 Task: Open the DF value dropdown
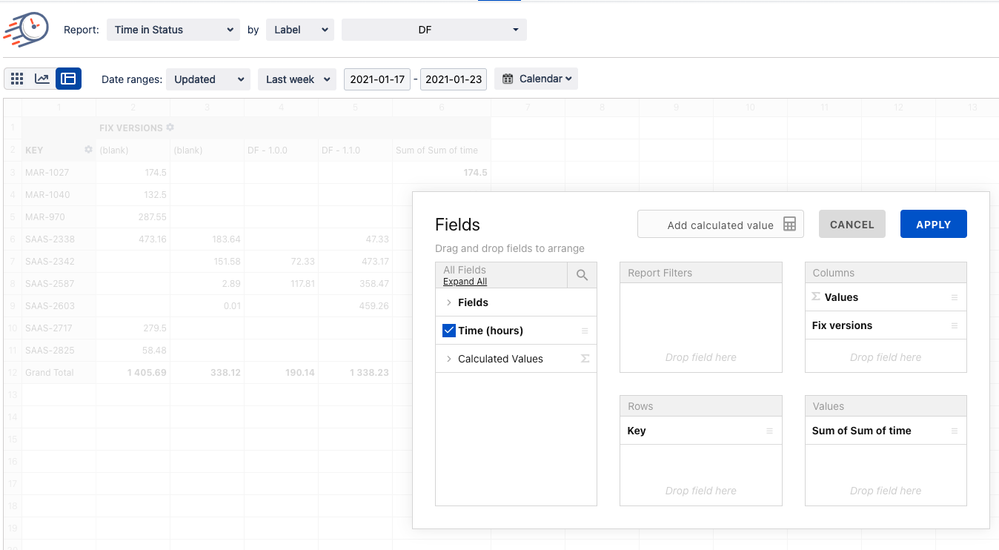pyautogui.click(x=434, y=29)
